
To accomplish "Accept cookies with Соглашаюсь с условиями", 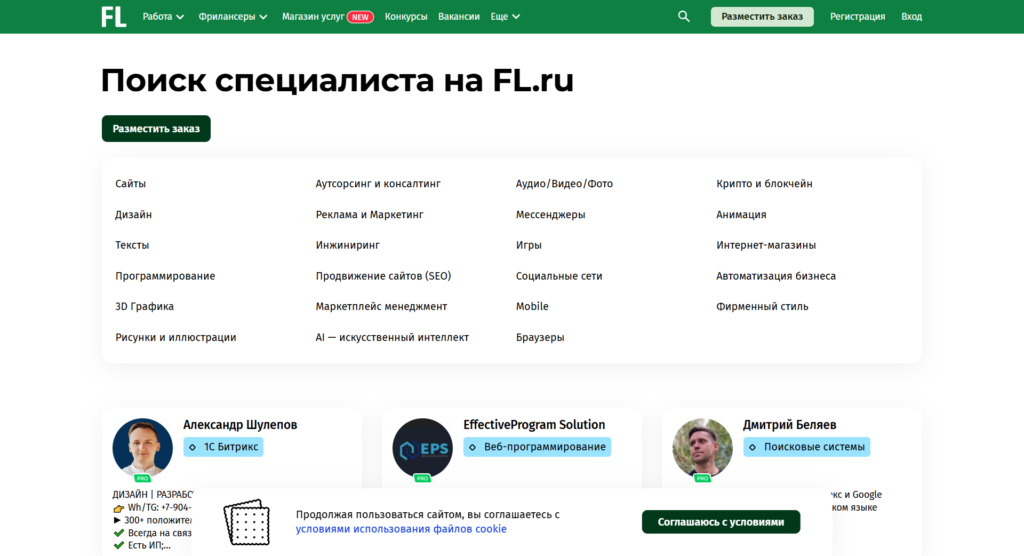I will pyautogui.click(x=720, y=522).
